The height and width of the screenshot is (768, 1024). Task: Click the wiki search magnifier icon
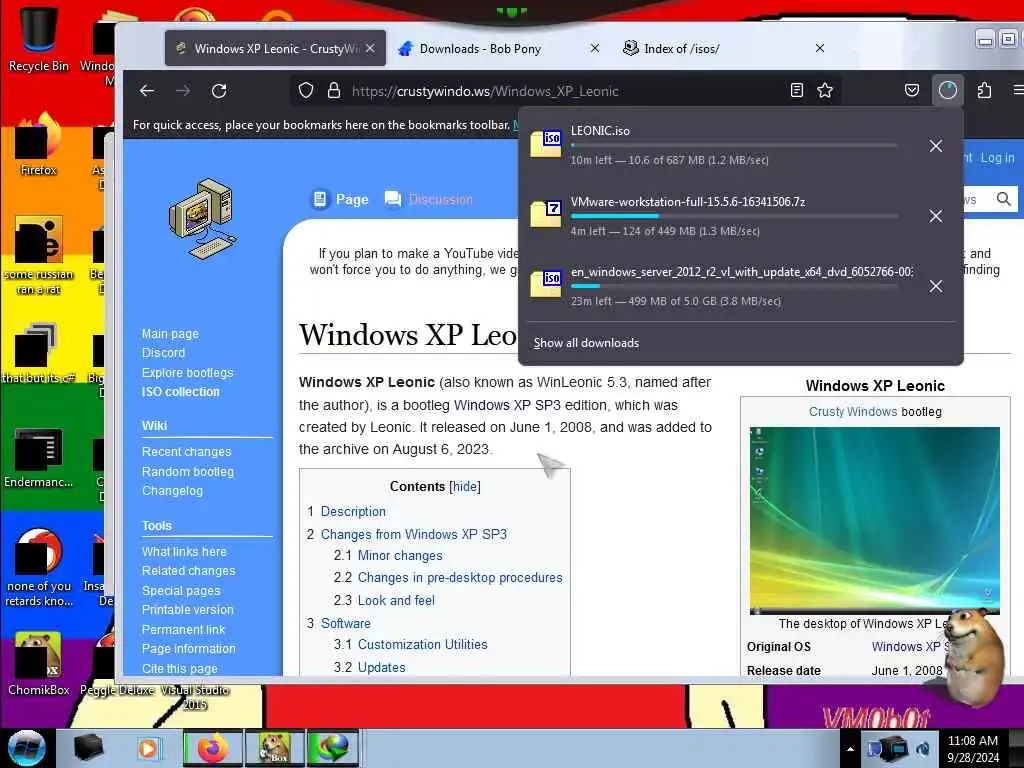click(x=1004, y=199)
